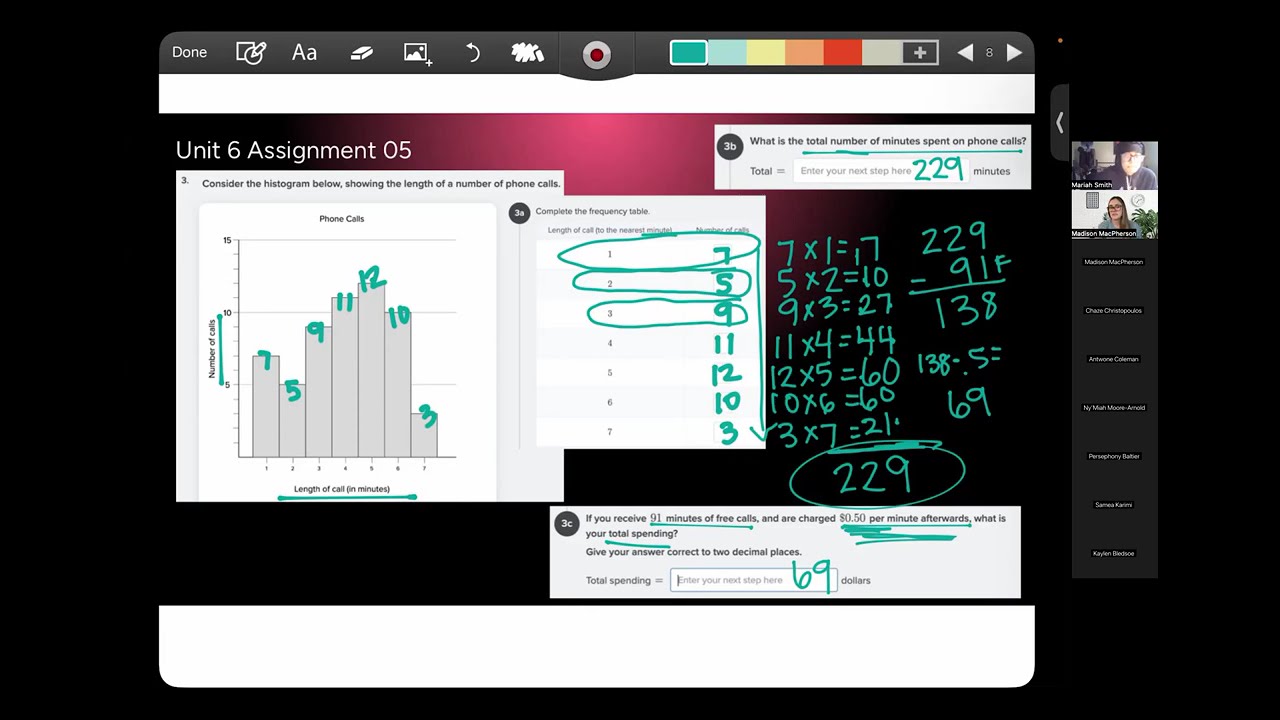Click participant Kaylen Bledsoe

(1114, 553)
